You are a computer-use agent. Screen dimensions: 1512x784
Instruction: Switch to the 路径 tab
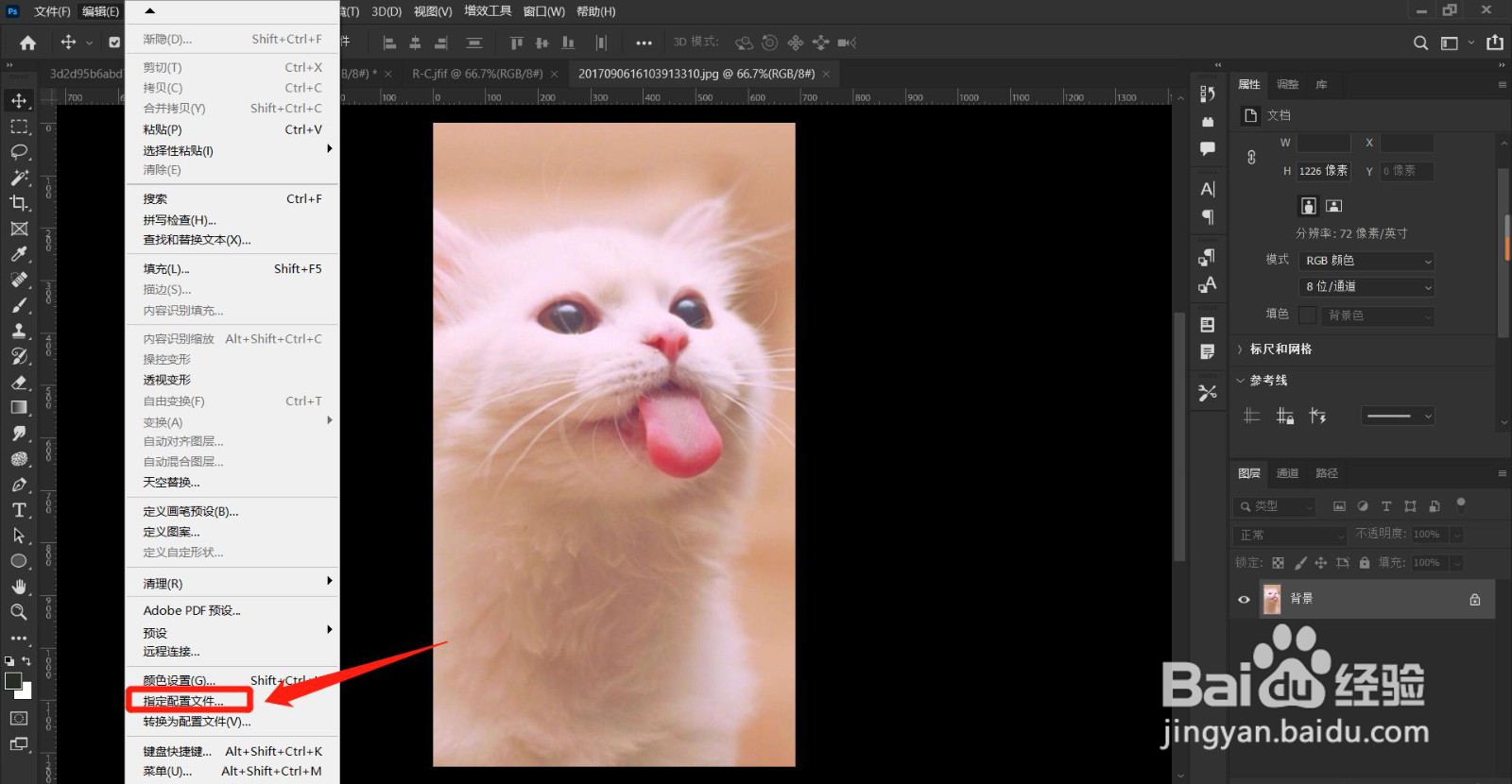(1327, 473)
